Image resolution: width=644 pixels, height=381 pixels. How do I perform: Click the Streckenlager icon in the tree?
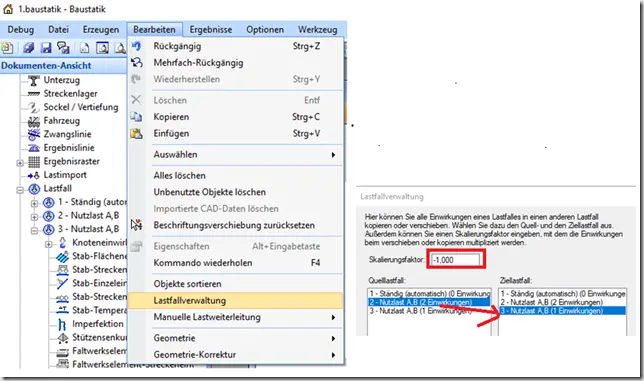tap(34, 94)
